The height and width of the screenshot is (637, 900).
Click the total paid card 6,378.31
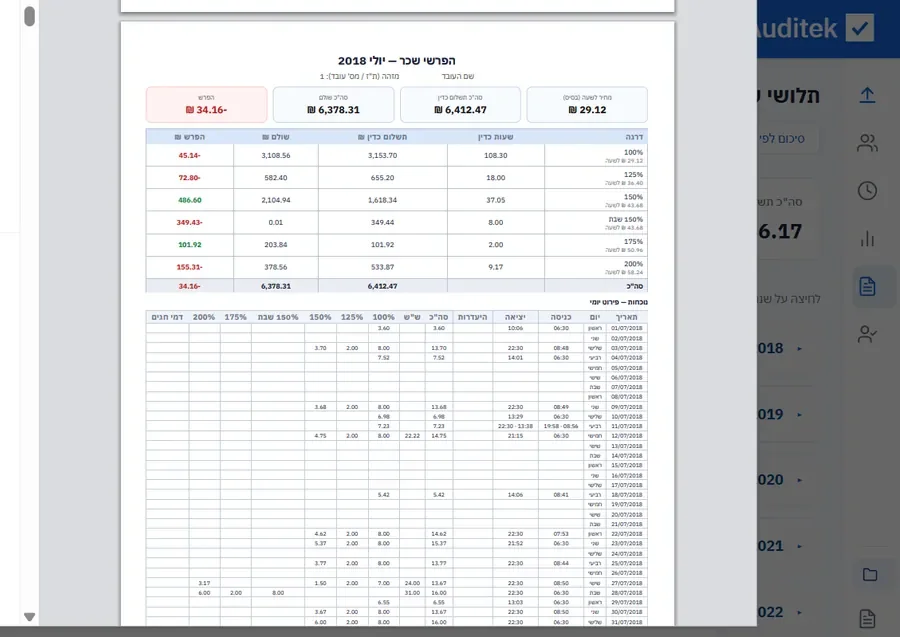[x=333, y=104]
